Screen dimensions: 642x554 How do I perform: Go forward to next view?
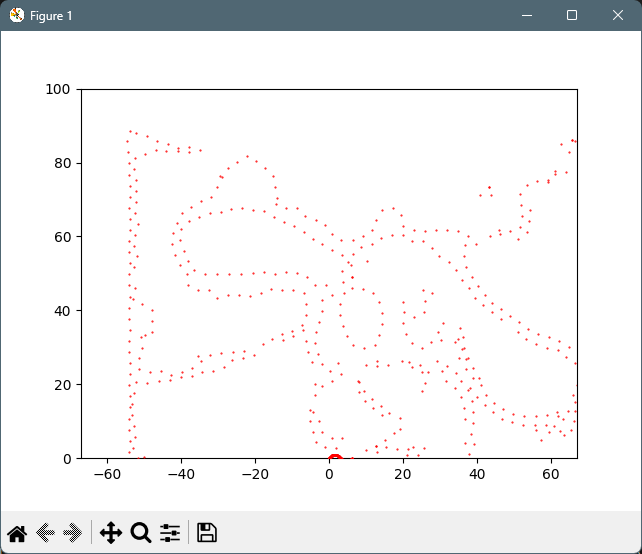(73, 533)
